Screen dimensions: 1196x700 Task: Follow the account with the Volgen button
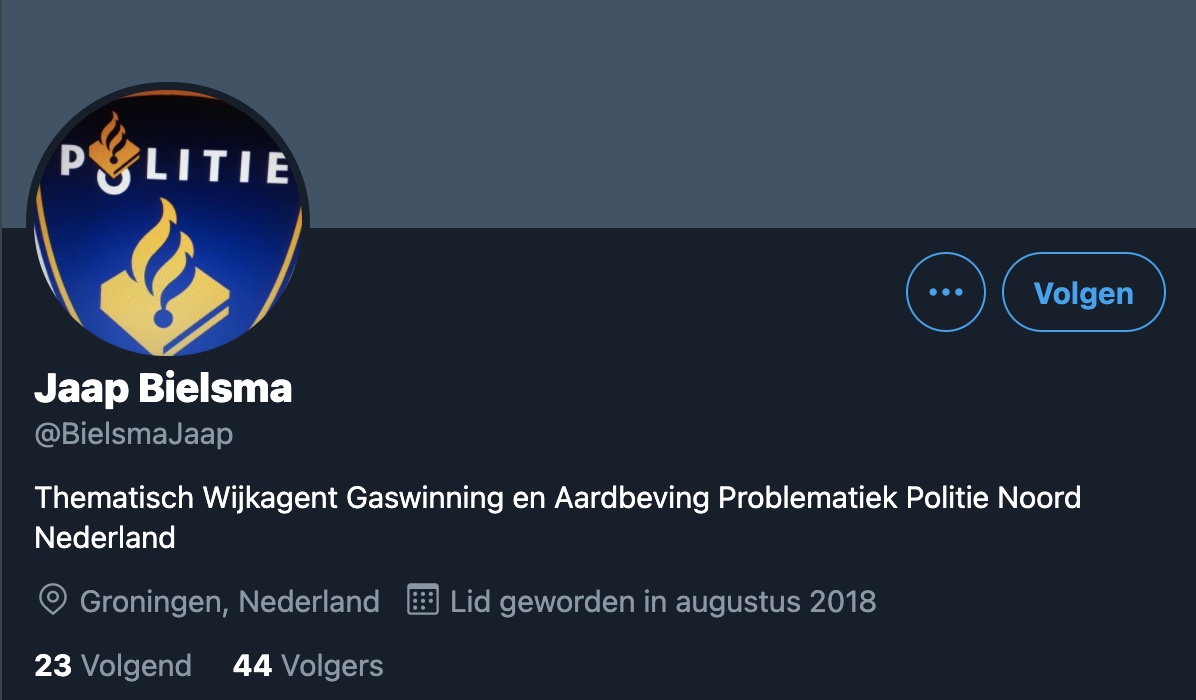coord(1083,292)
